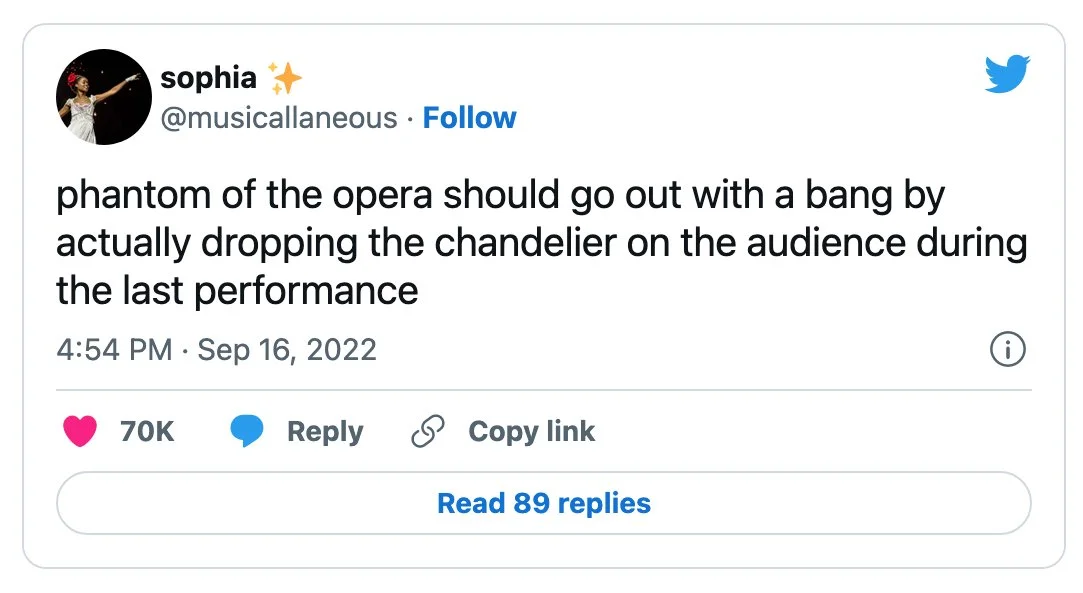Follow the @musicallaneous account
The image size is (1083, 593).
click(x=469, y=118)
